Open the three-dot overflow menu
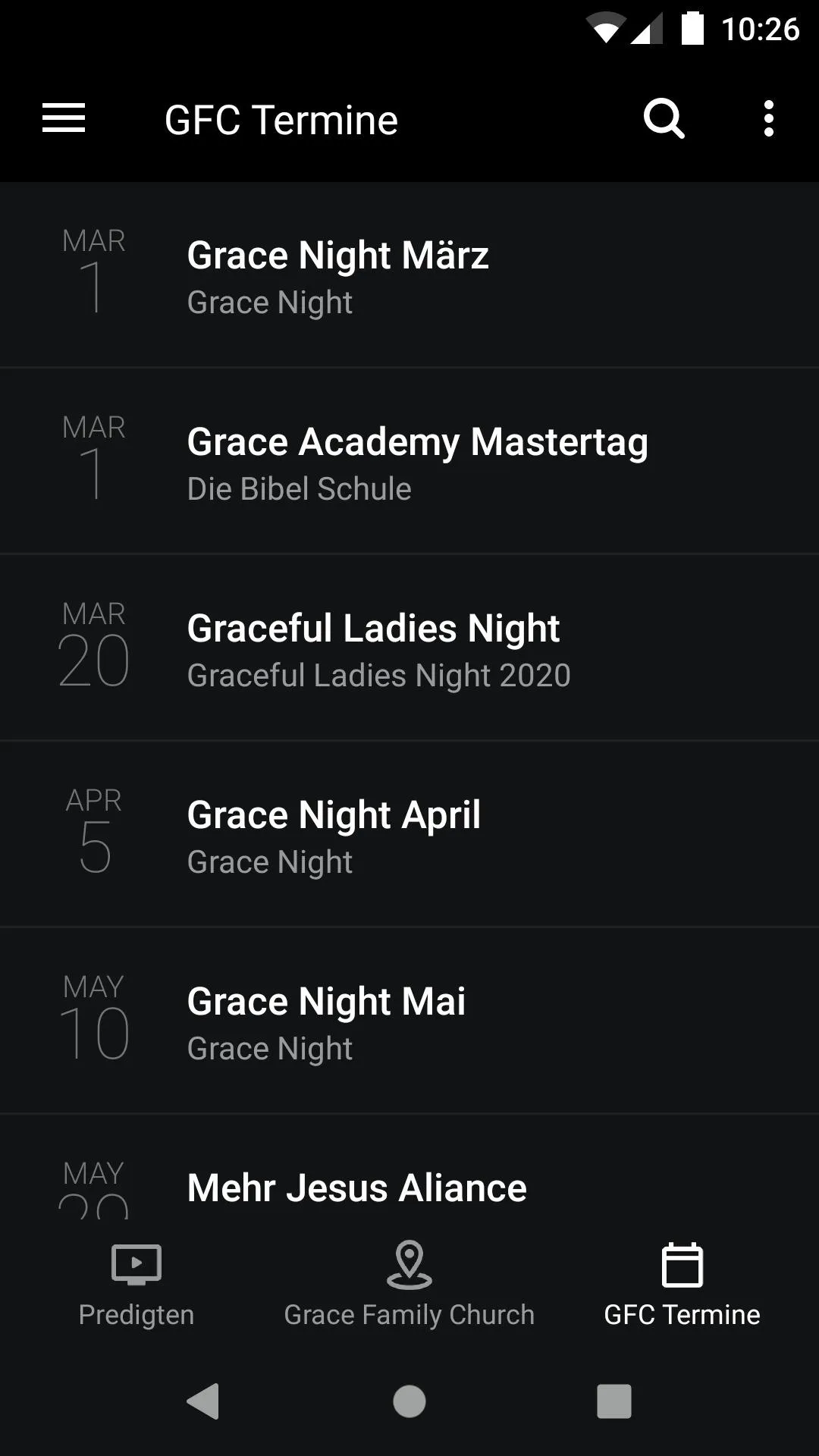 (x=769, y=119)
